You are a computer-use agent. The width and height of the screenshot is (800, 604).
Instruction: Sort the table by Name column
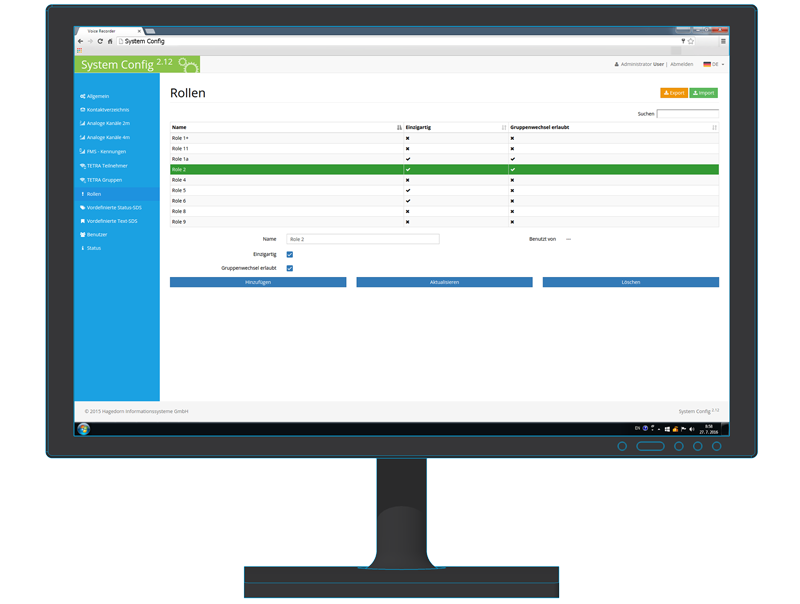point(399,128)
